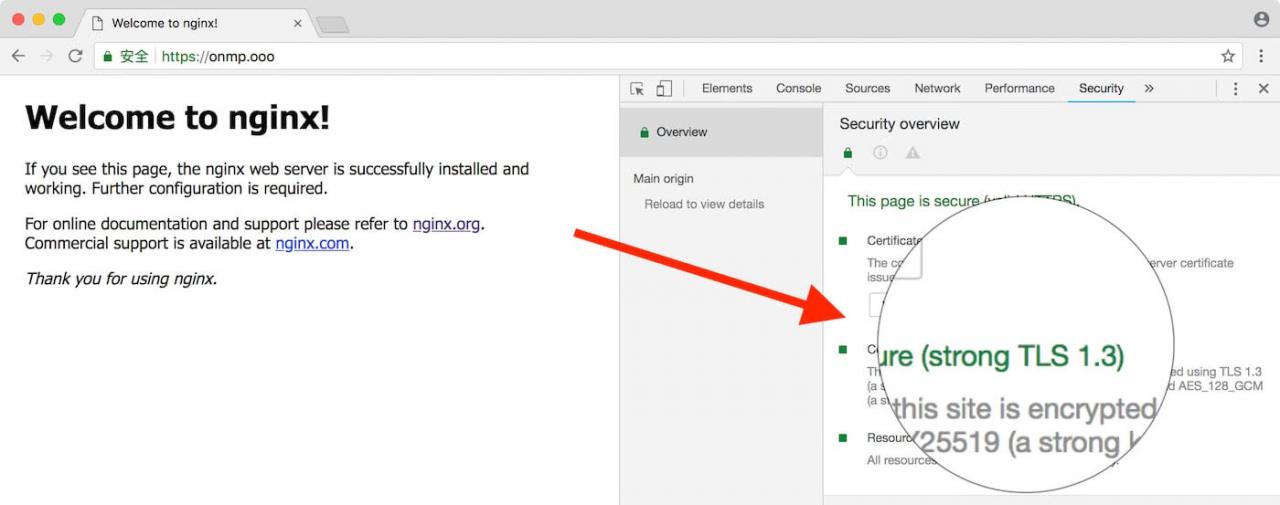Image resolution: width=1280 pixels, height=505 pixels.
Task: Open a new browser tab
Action: 332,24
